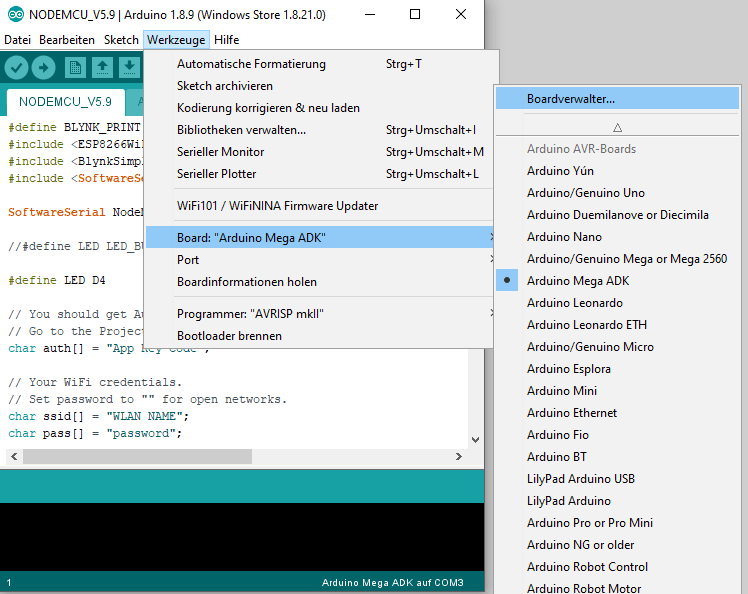The image size is (748, 594).
Task: Open the Sketch menu
Action: point(121,40)
